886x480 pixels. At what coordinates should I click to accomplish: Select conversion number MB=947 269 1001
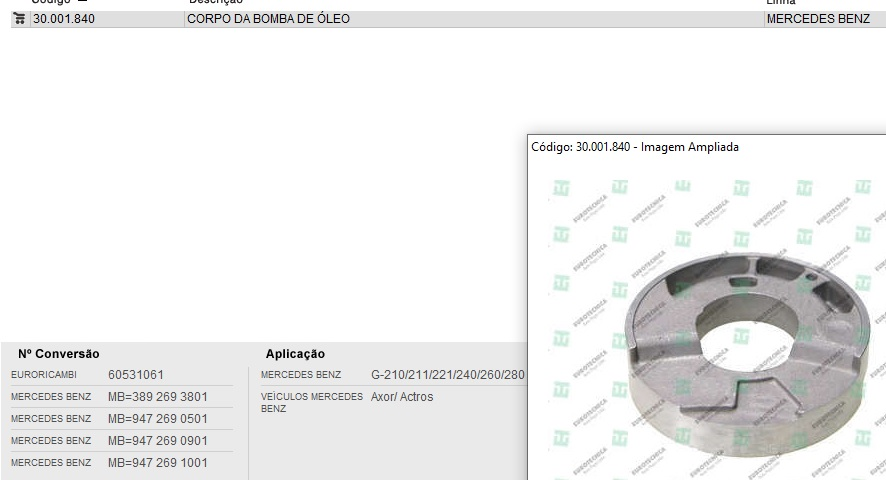(158, 463)
